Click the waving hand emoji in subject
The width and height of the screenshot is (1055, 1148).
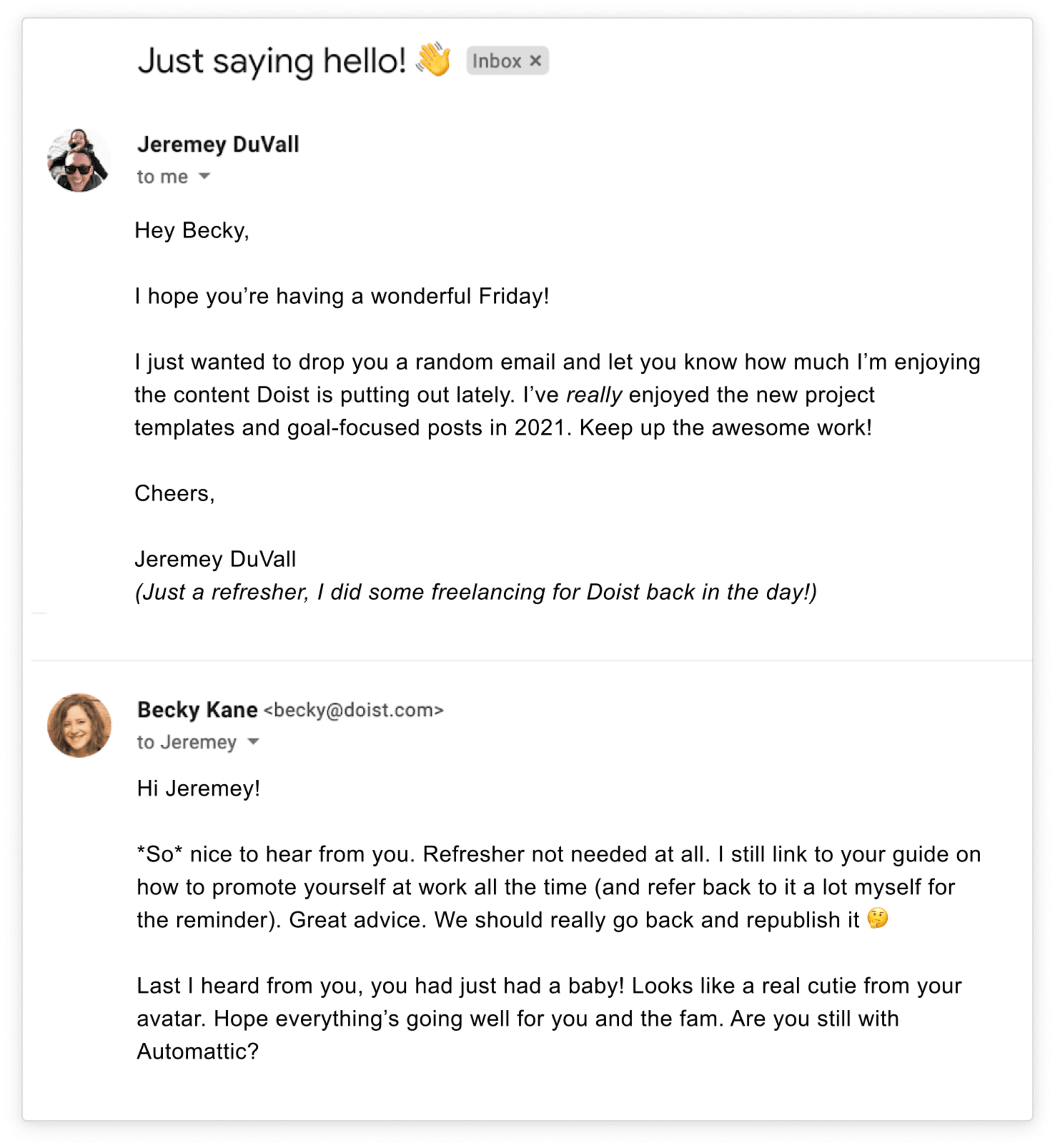click(x=433, y=59)
